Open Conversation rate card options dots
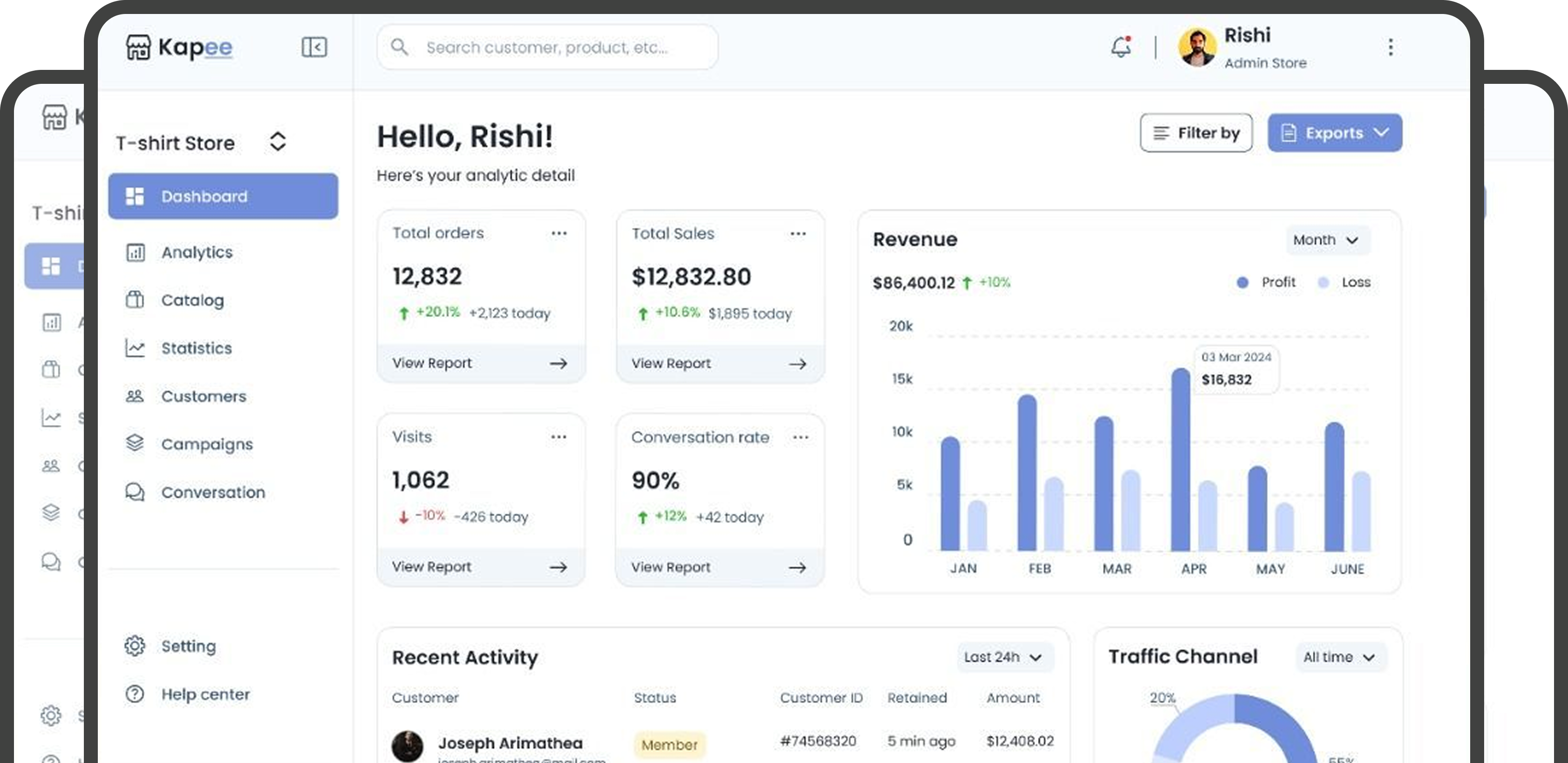1568x763 pixels. tap(800, 437)
